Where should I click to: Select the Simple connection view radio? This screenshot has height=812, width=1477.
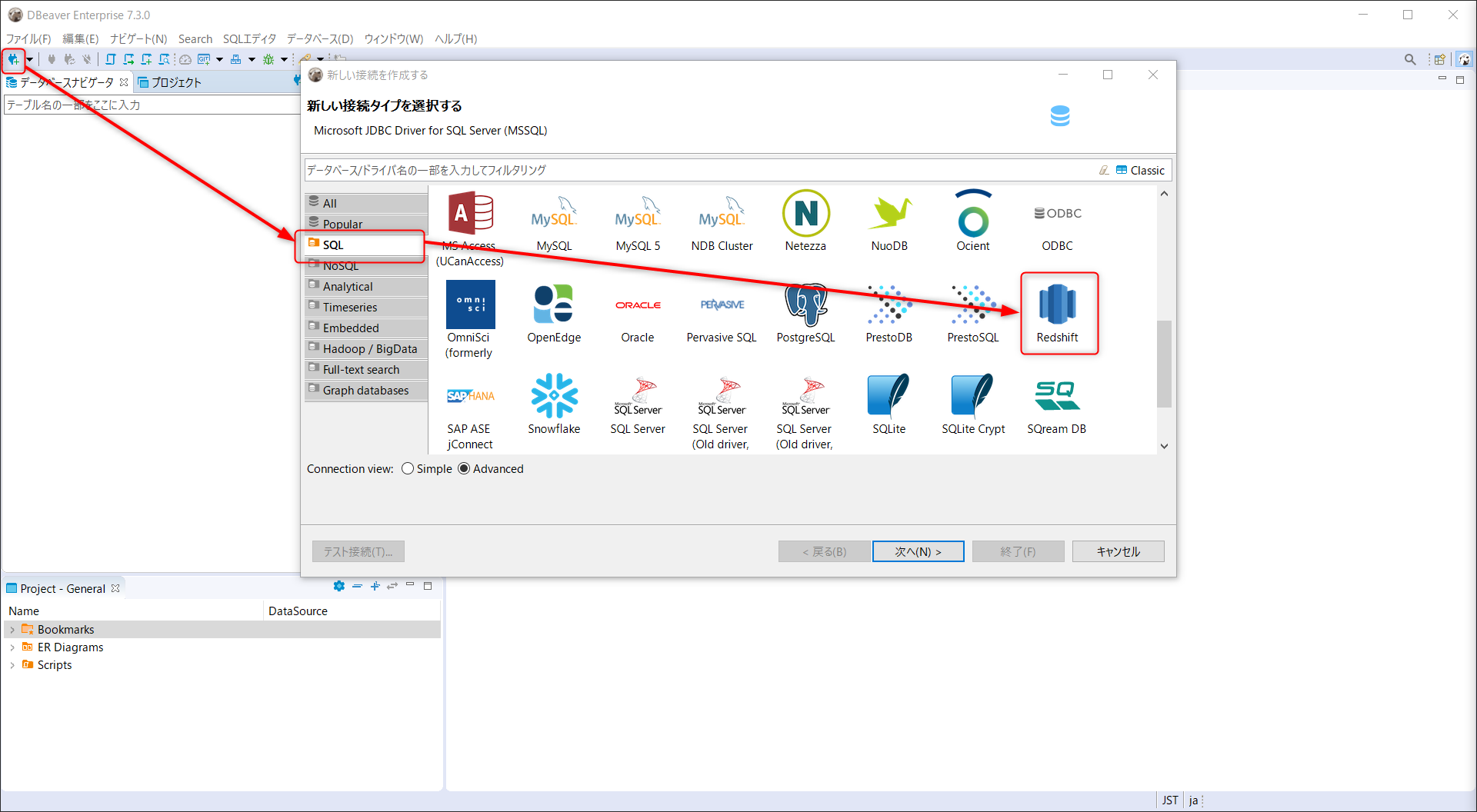coord(408,469)
